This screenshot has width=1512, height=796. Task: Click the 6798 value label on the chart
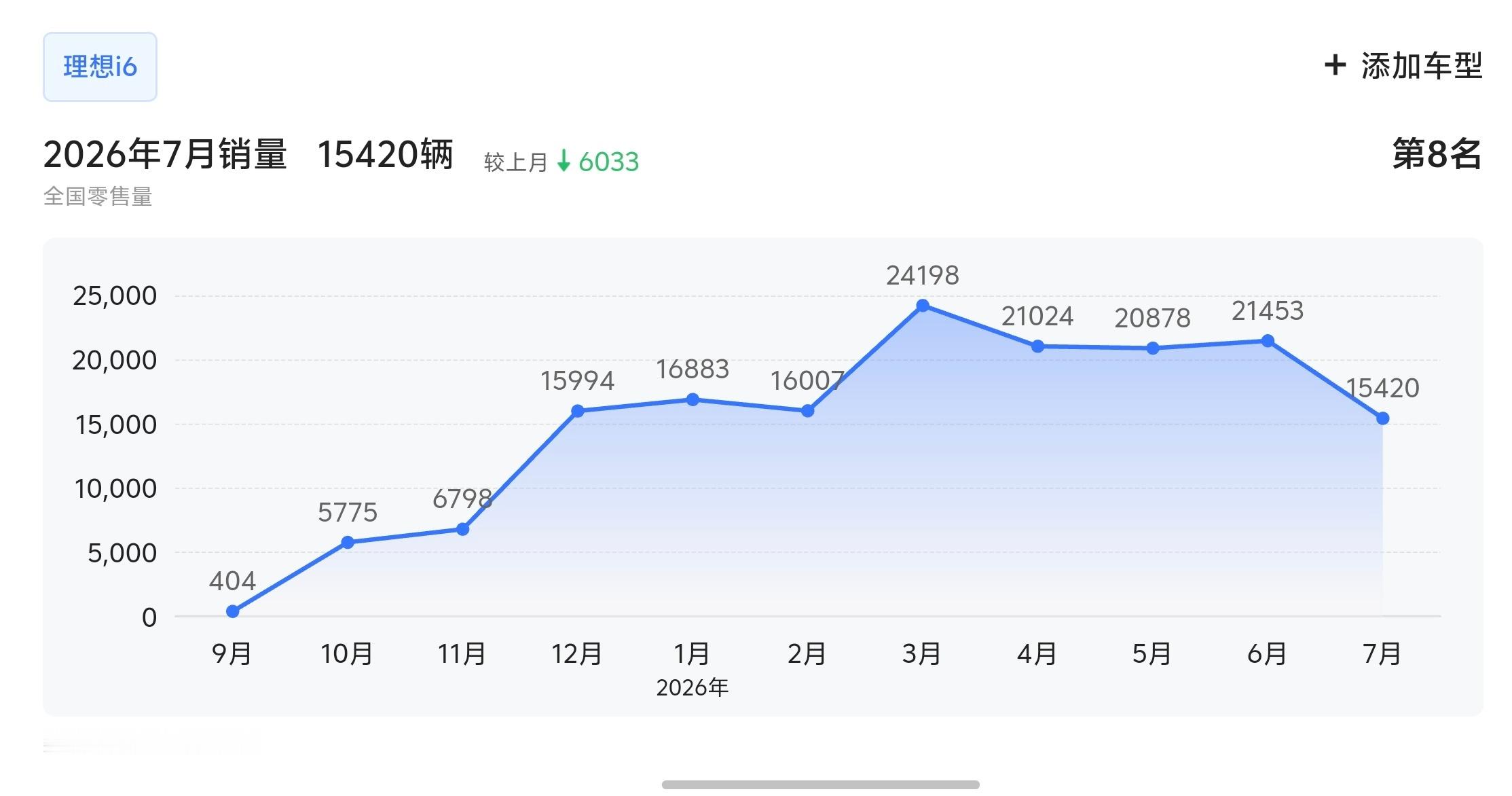[462, 499]
